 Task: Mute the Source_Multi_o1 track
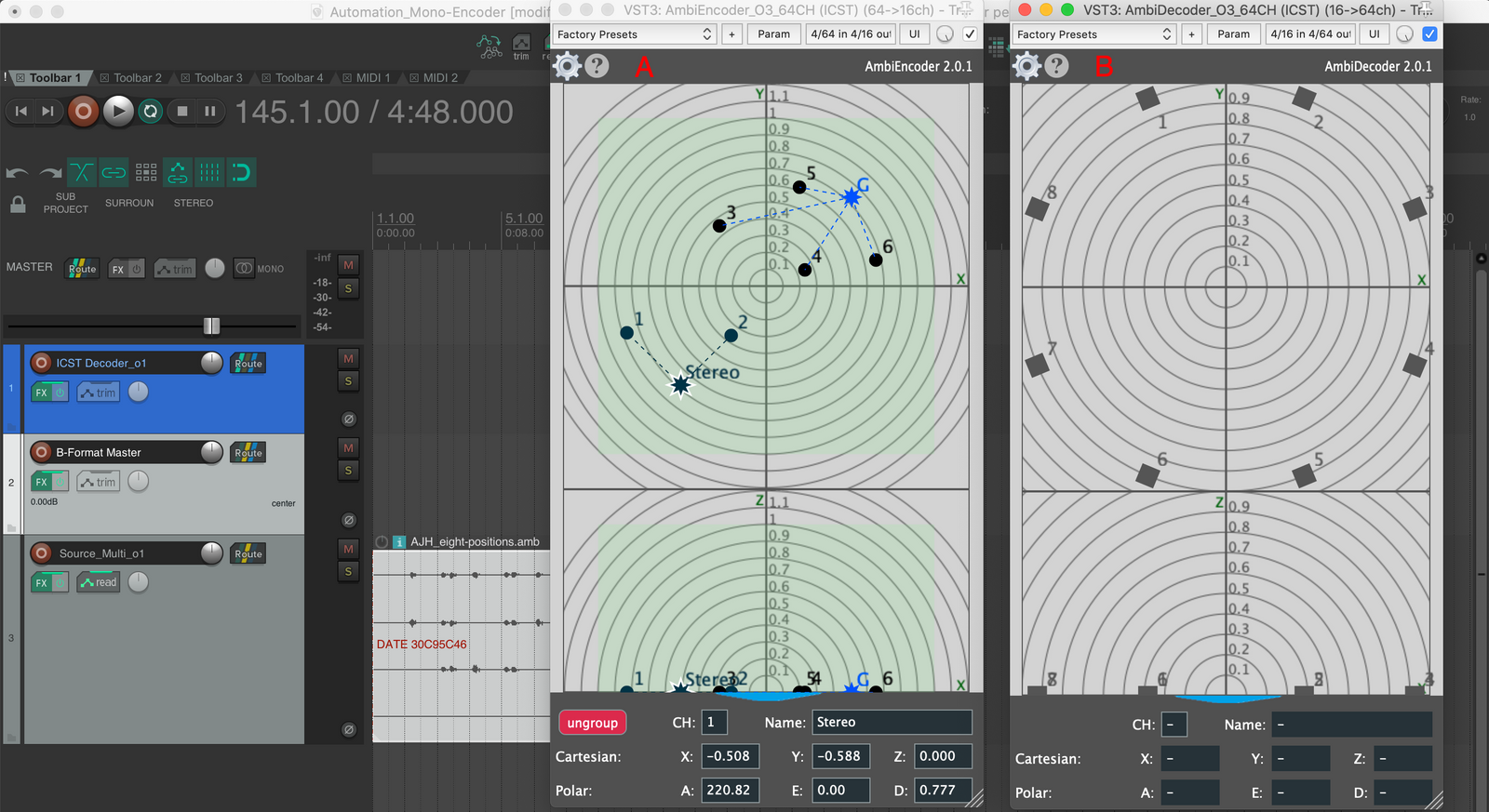point(348,549)
